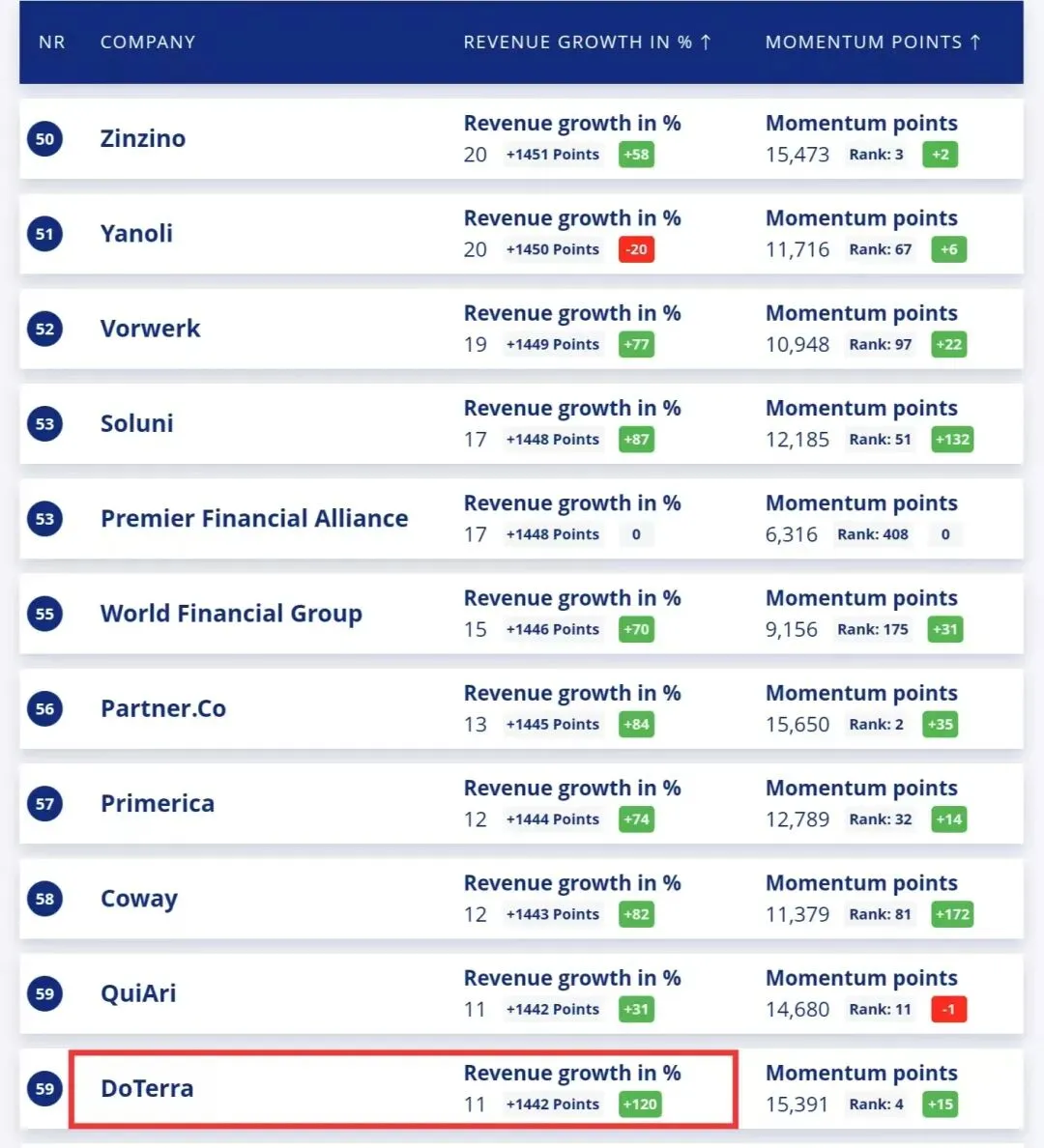
Task: Click Coway's green +172 momentum badge
Action: coord(952,914)
